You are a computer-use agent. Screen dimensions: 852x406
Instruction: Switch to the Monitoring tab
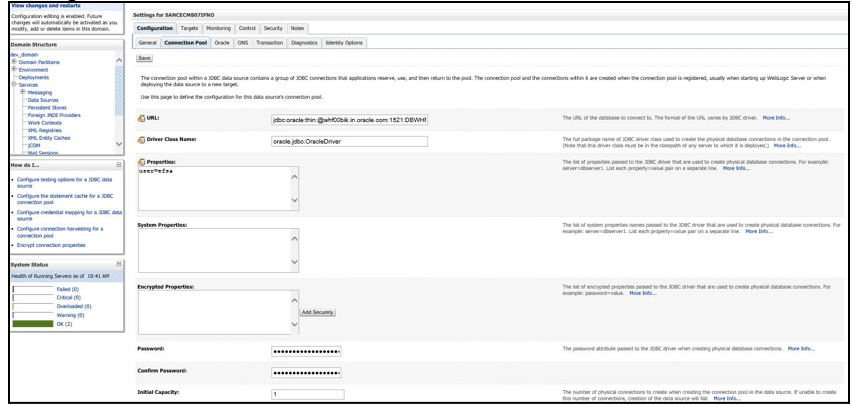[x=218, y=28]
